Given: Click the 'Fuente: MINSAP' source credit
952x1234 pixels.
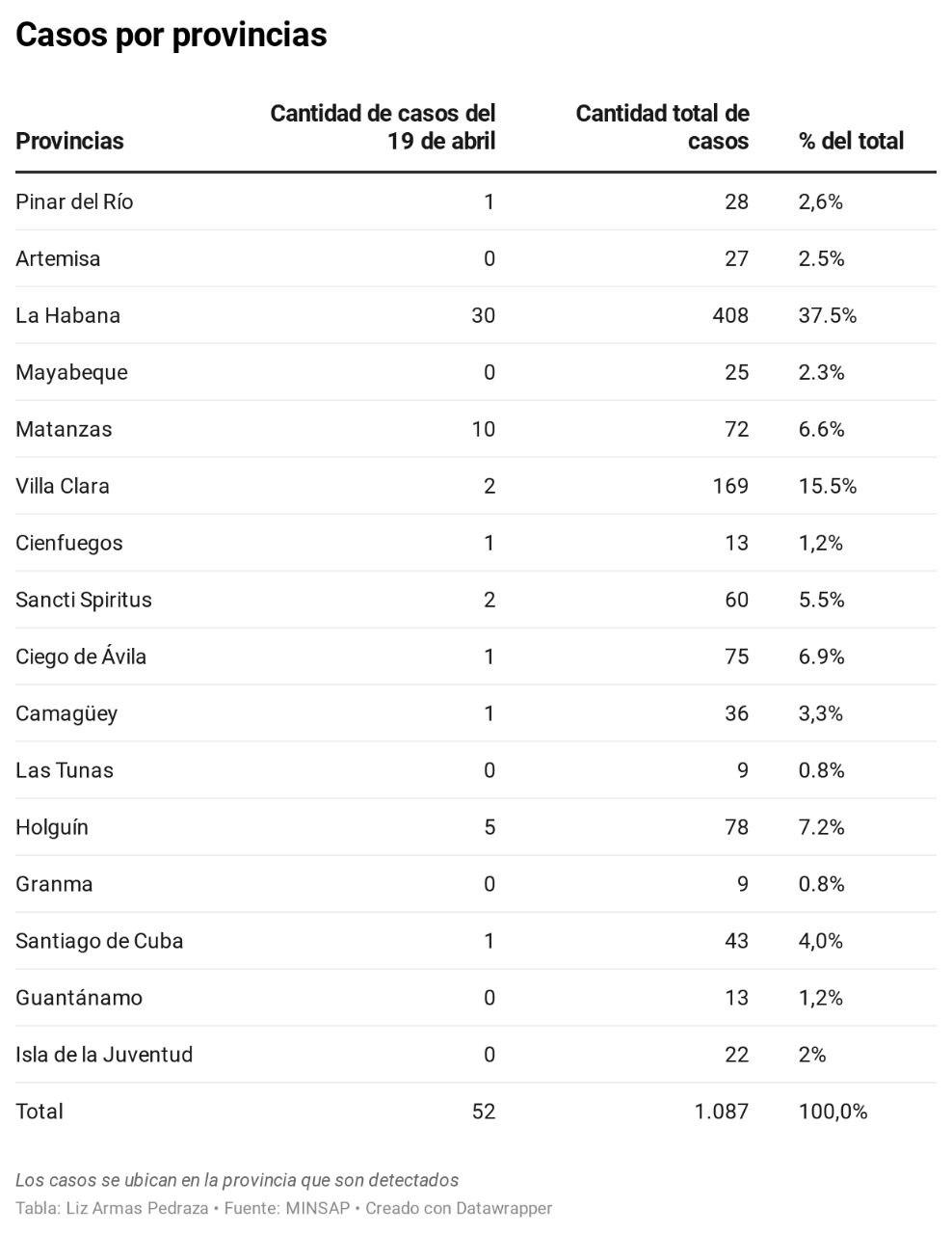Looking at the screenshot, I should pyautogui.click(x=287, y=1208).
